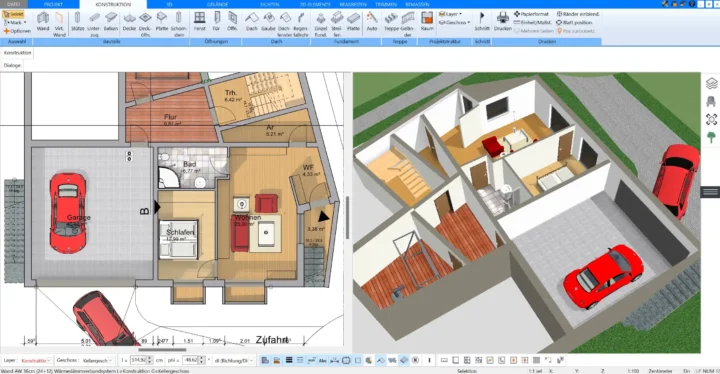Select the Wand wall tool

(43, 22)
